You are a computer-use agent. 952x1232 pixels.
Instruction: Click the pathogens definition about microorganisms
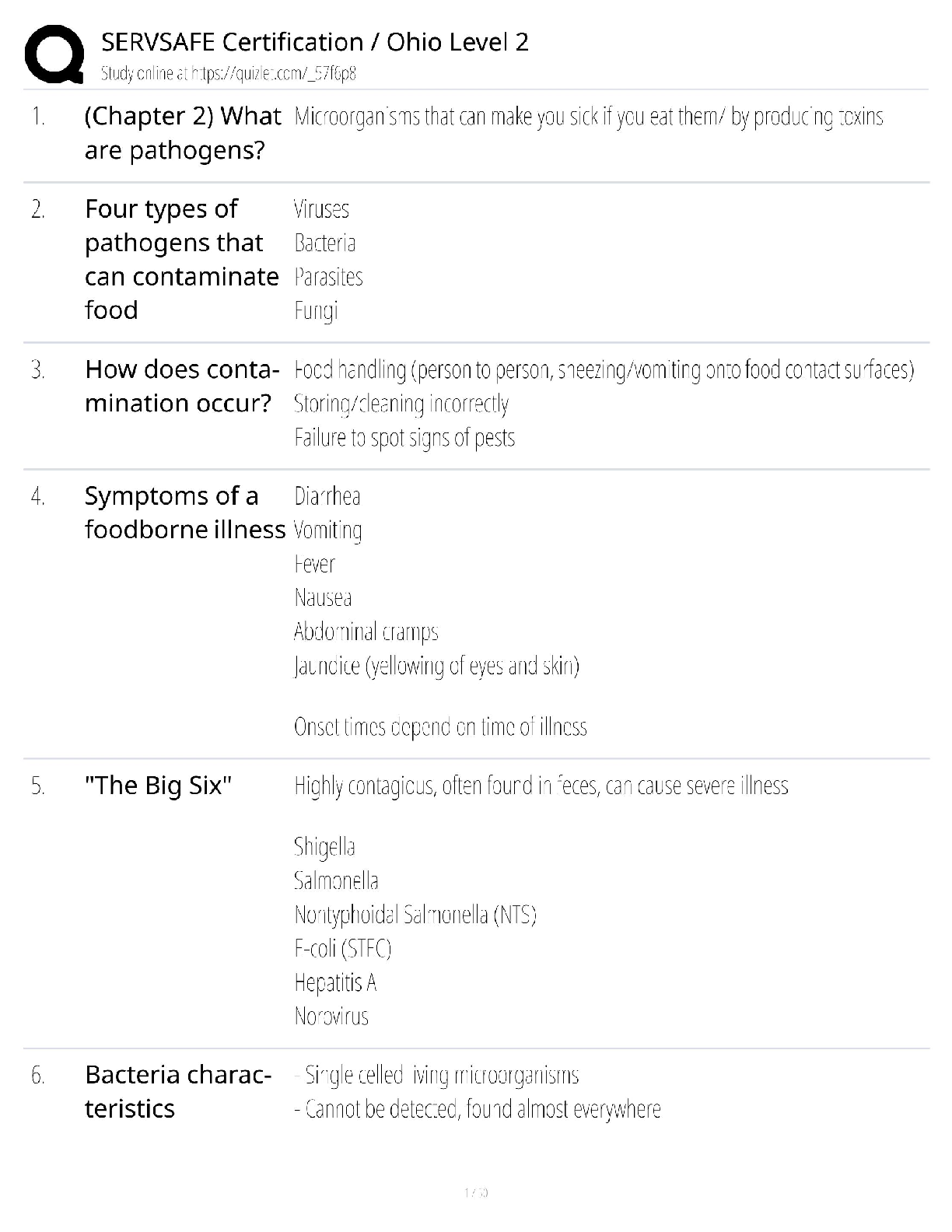(x=588, y=117)
